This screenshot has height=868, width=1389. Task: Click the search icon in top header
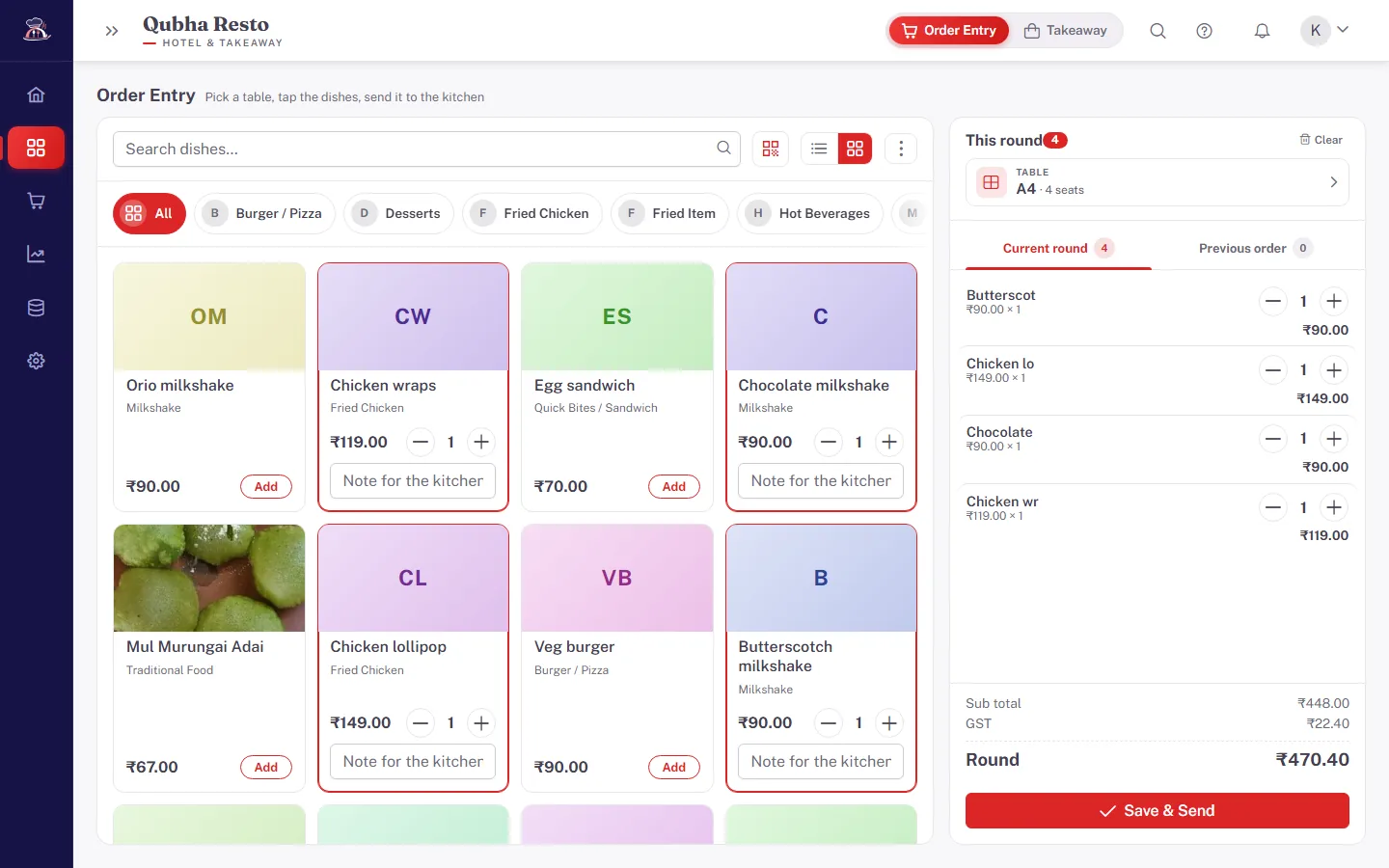tap(1157, 31)
